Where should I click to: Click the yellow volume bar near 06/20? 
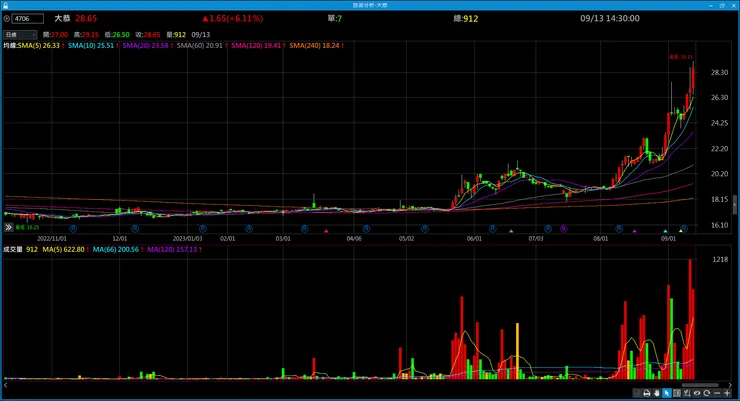[517, 351]
